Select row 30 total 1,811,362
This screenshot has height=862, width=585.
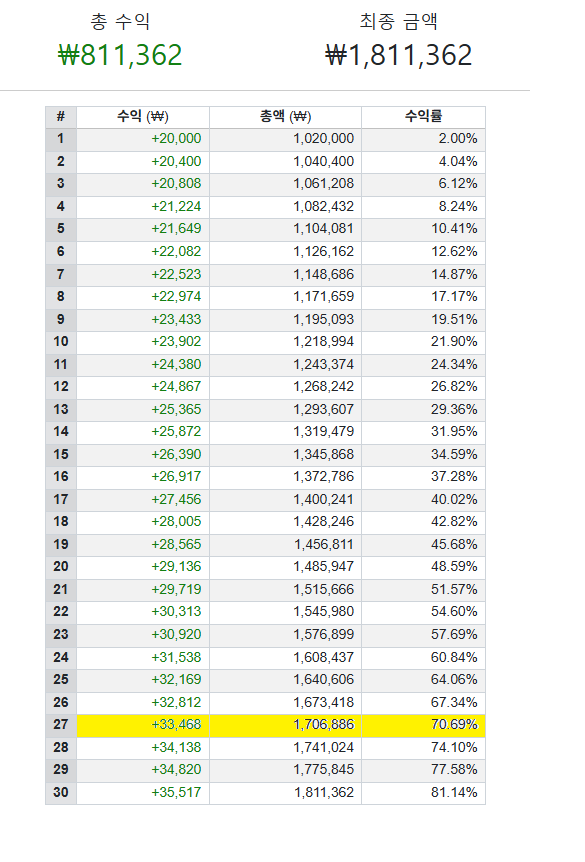tap(324, 792)
